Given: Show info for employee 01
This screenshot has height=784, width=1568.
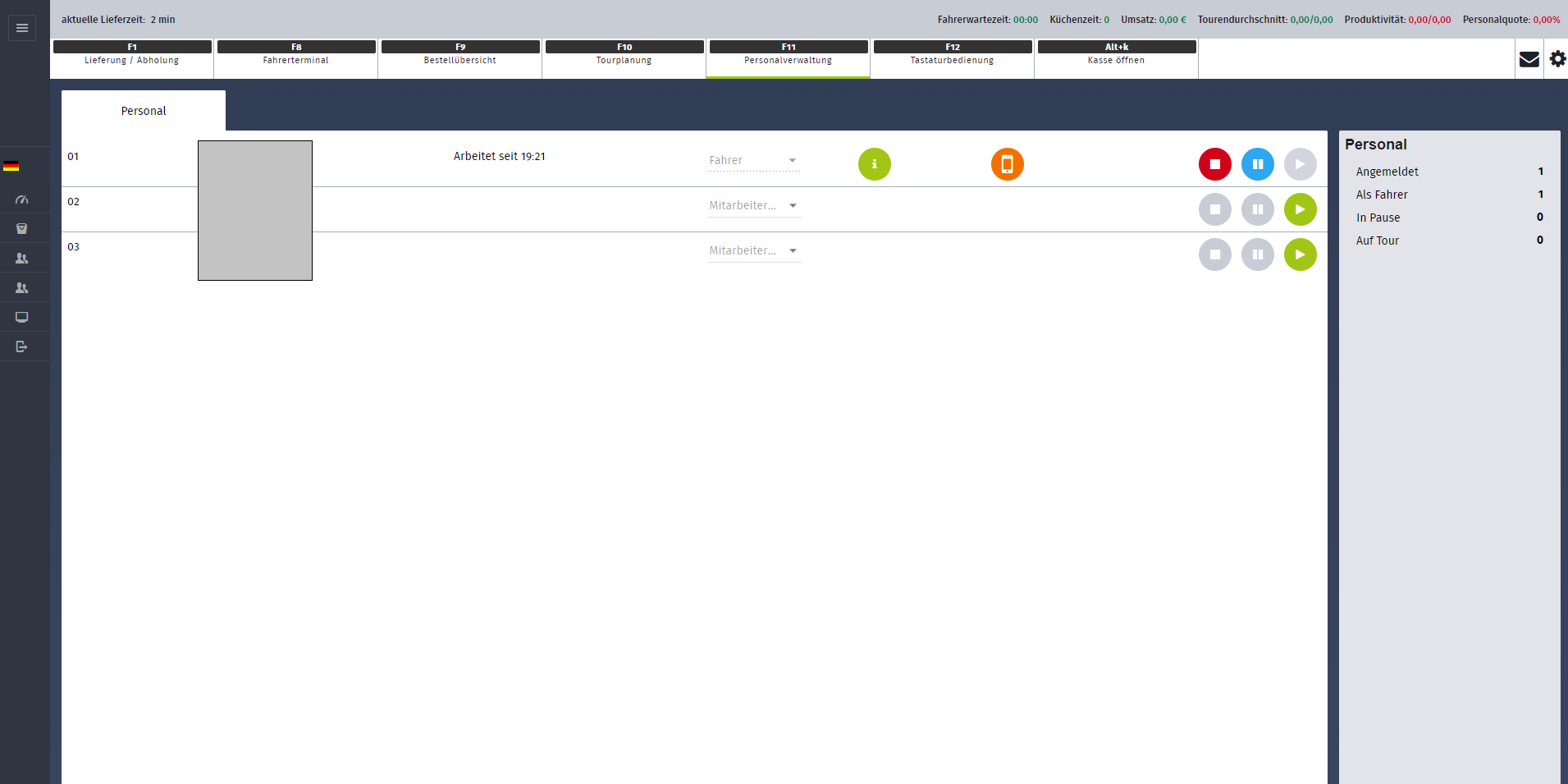Looking at the screenshot, I should [x=875, y=164].
